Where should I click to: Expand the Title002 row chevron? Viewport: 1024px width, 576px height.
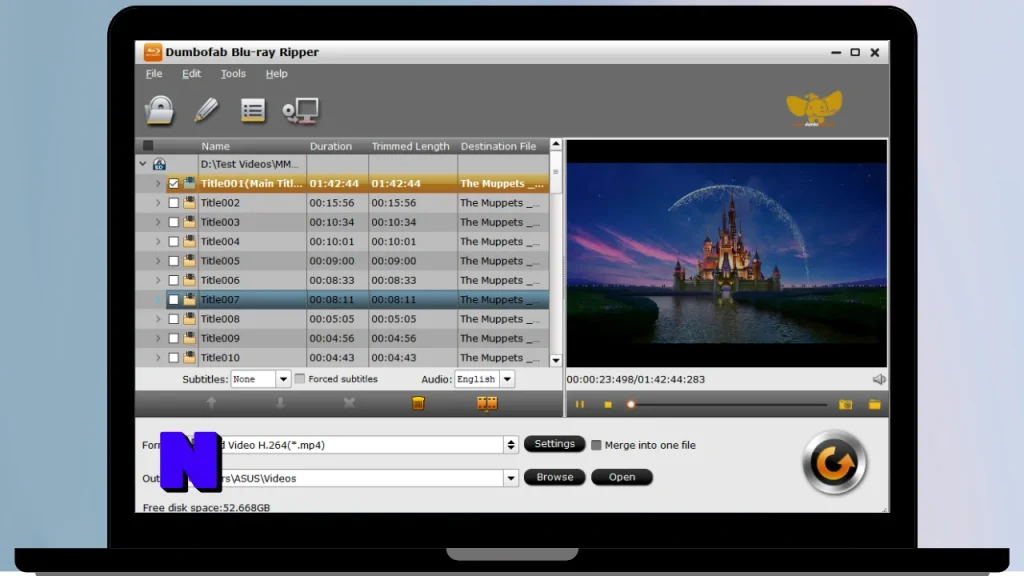click(x=157, y=203)
